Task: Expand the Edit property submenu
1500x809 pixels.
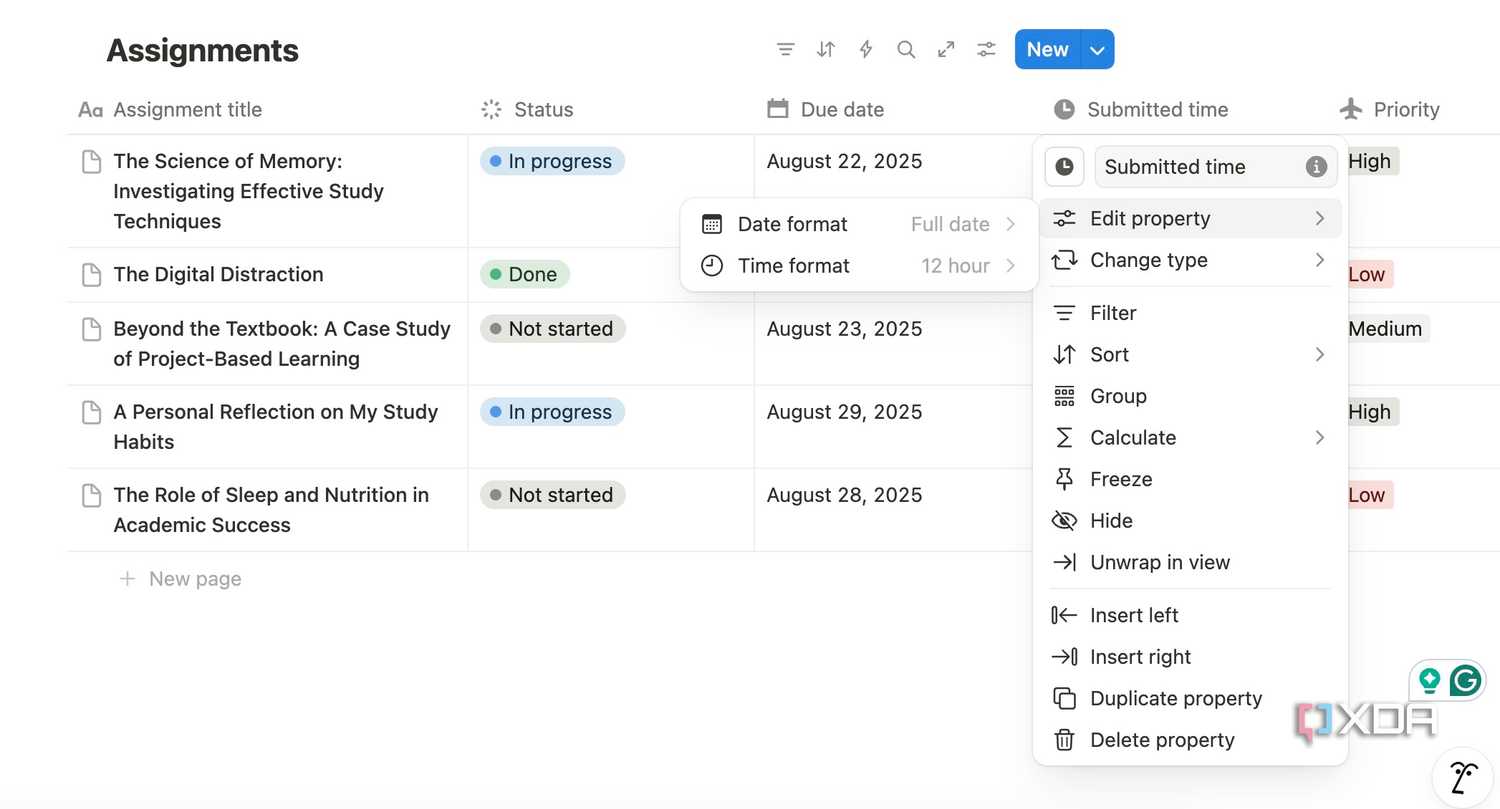Action: click(x=1190, y=219)
